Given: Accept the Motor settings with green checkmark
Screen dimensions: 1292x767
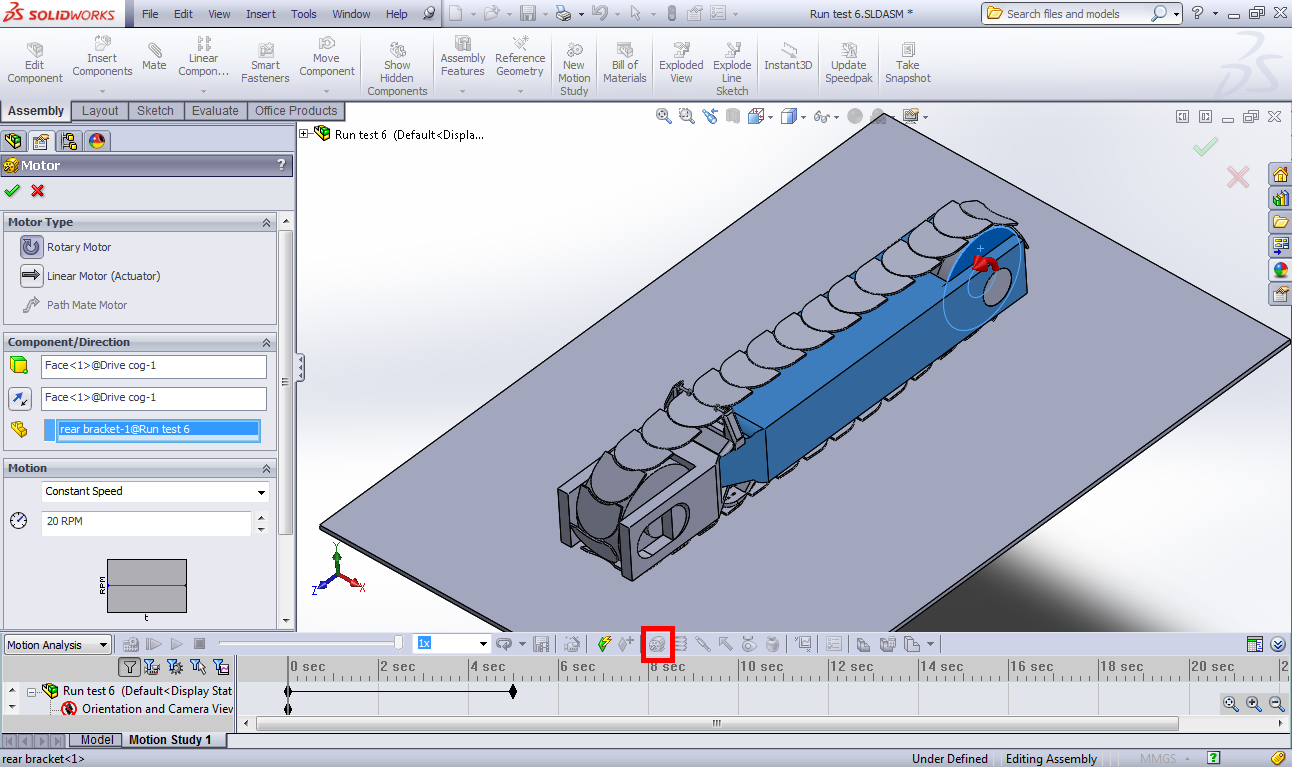Looking at the screenshot, I should click(12, 191).
